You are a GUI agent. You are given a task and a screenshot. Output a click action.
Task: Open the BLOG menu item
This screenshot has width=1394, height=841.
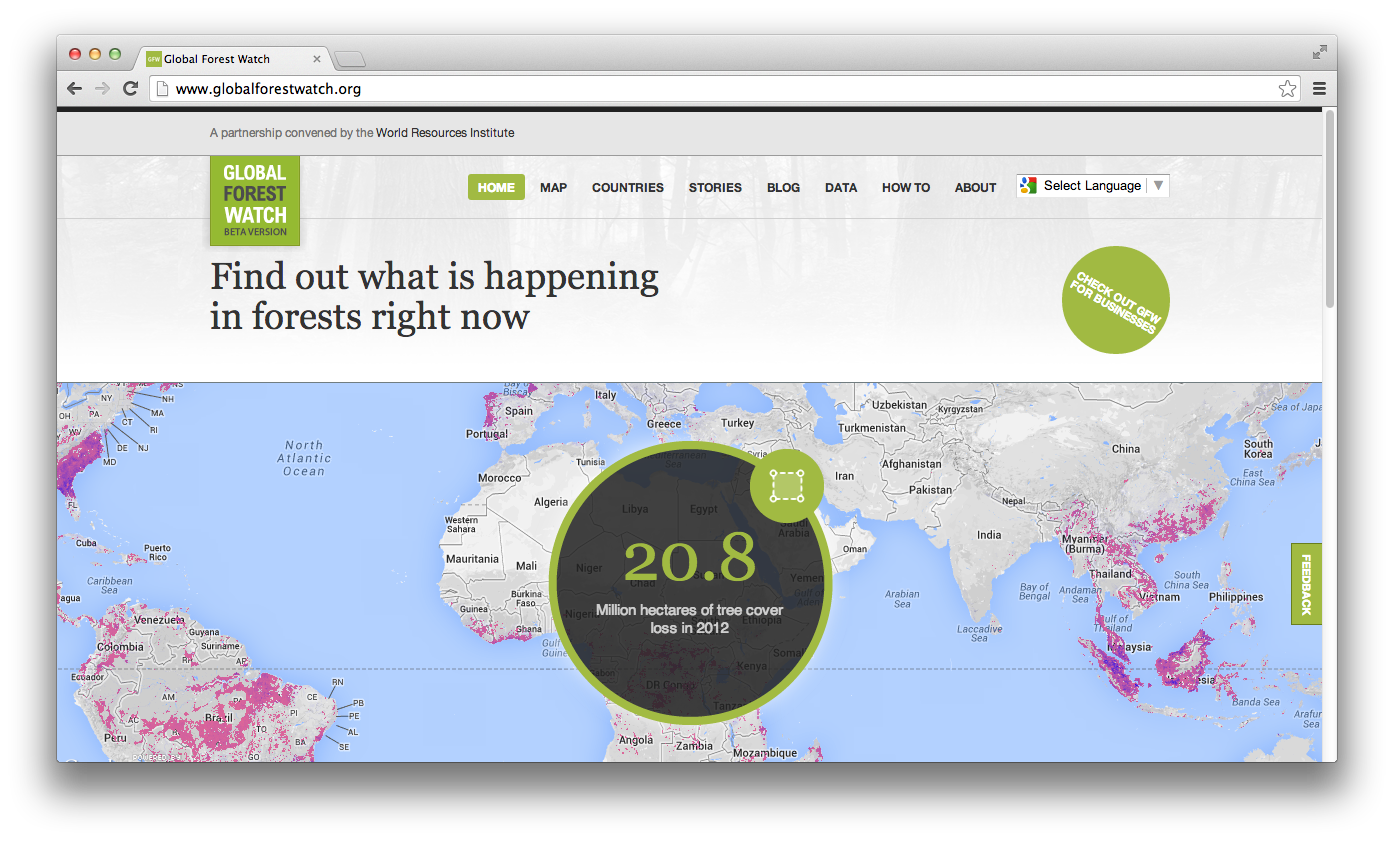point(784,187)
